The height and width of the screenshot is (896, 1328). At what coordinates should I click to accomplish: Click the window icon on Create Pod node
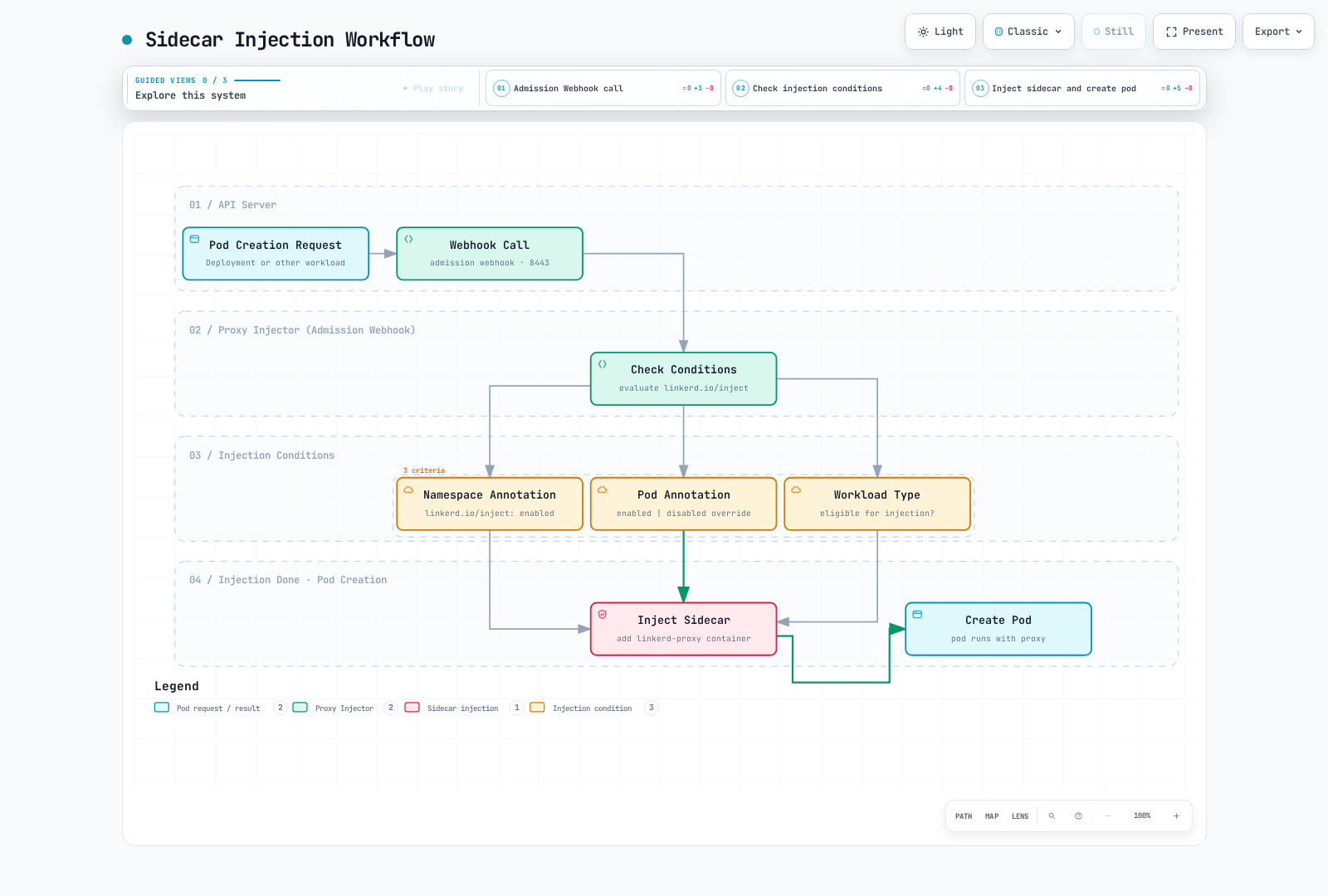click(x=917, y=615)
